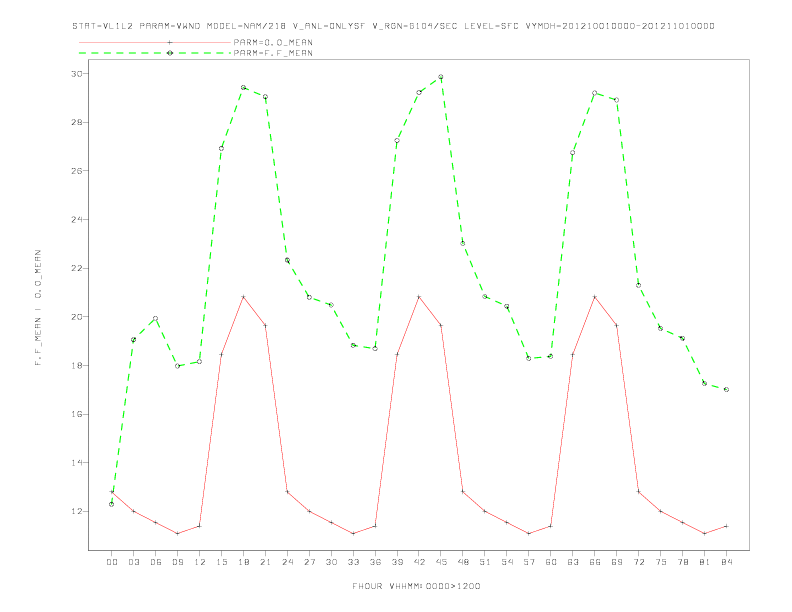The height and width of the screenshot is (612, 792).
Task: Click x-axis tick label 75
Action: (x=660, y=562)
